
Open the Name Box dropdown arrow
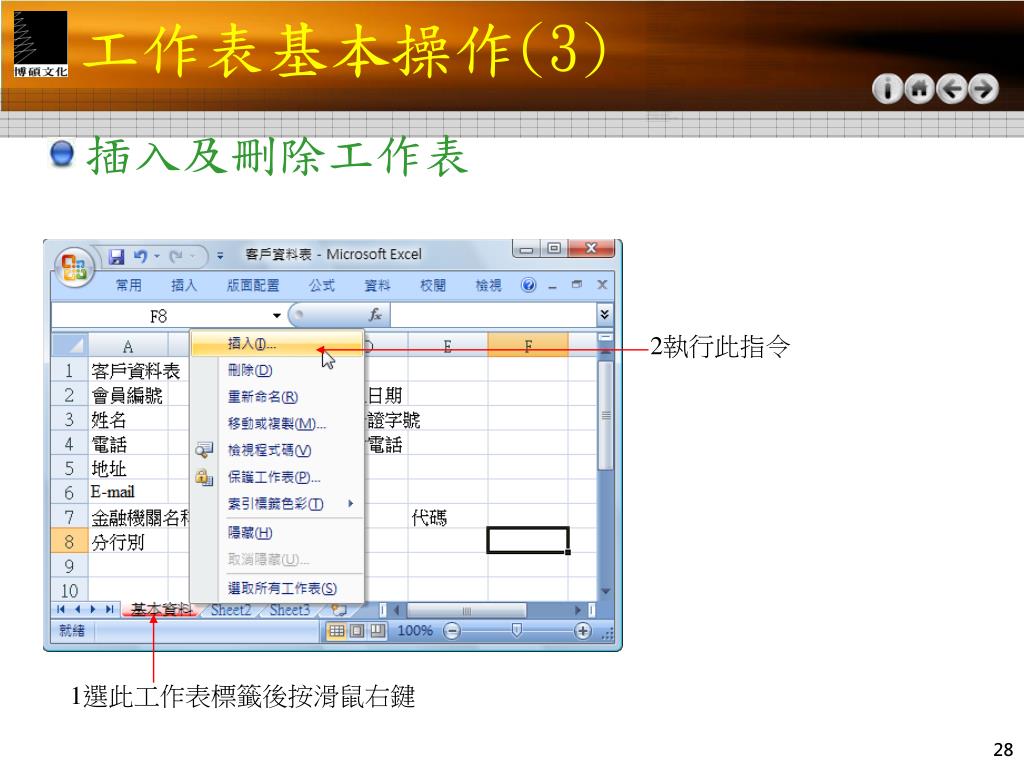(277, 315)
